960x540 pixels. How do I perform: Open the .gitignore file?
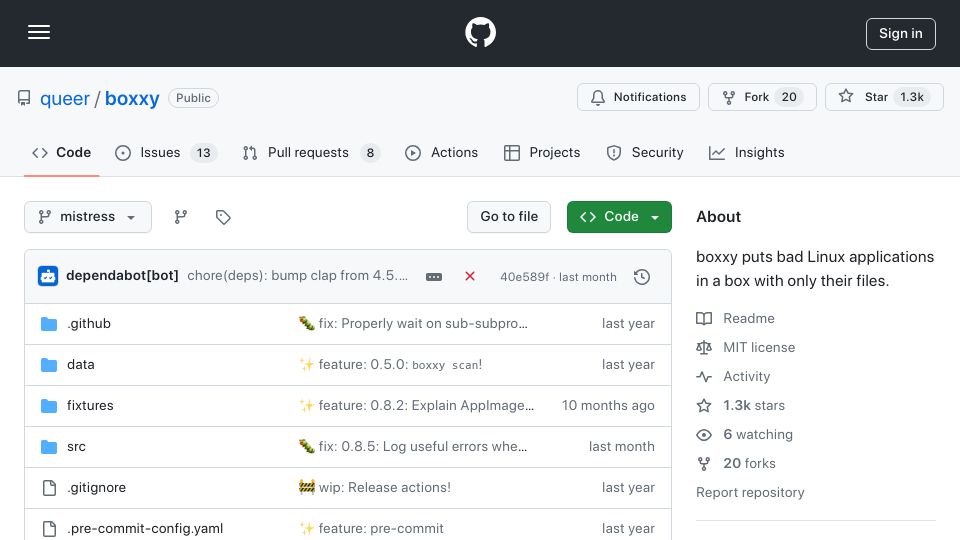pyautogui.click(x=96, y=487)
